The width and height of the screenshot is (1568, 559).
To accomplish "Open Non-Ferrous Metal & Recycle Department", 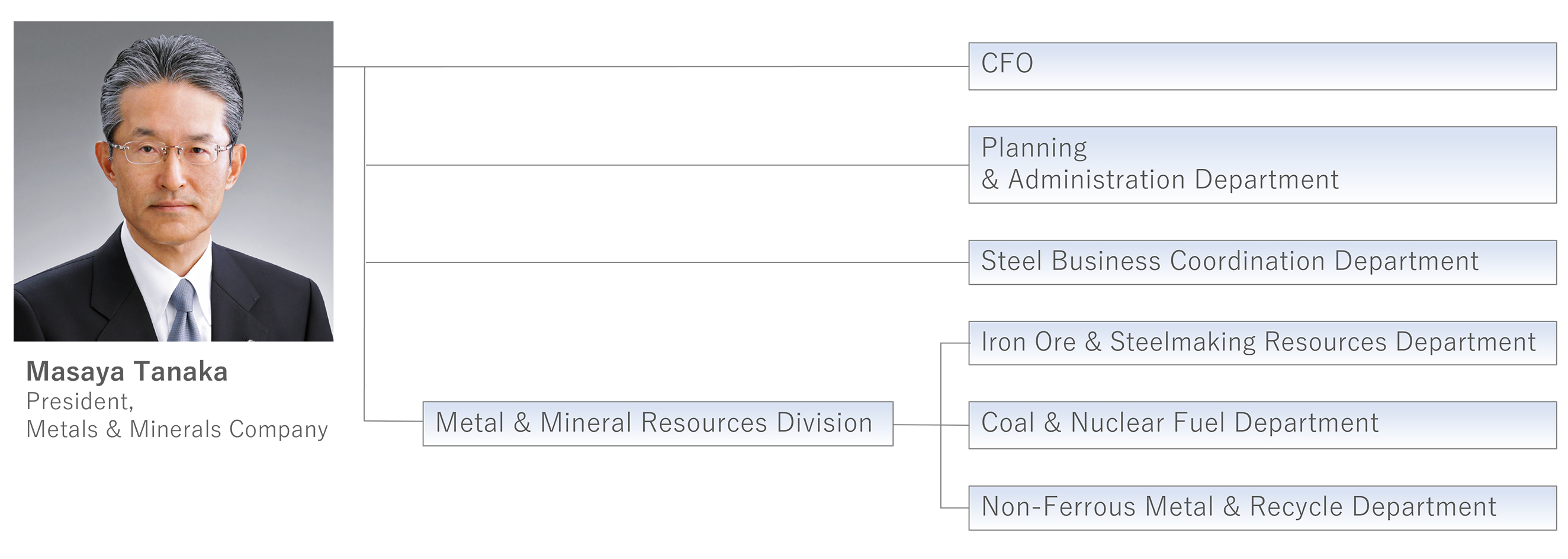I will tap(1262, 507).
